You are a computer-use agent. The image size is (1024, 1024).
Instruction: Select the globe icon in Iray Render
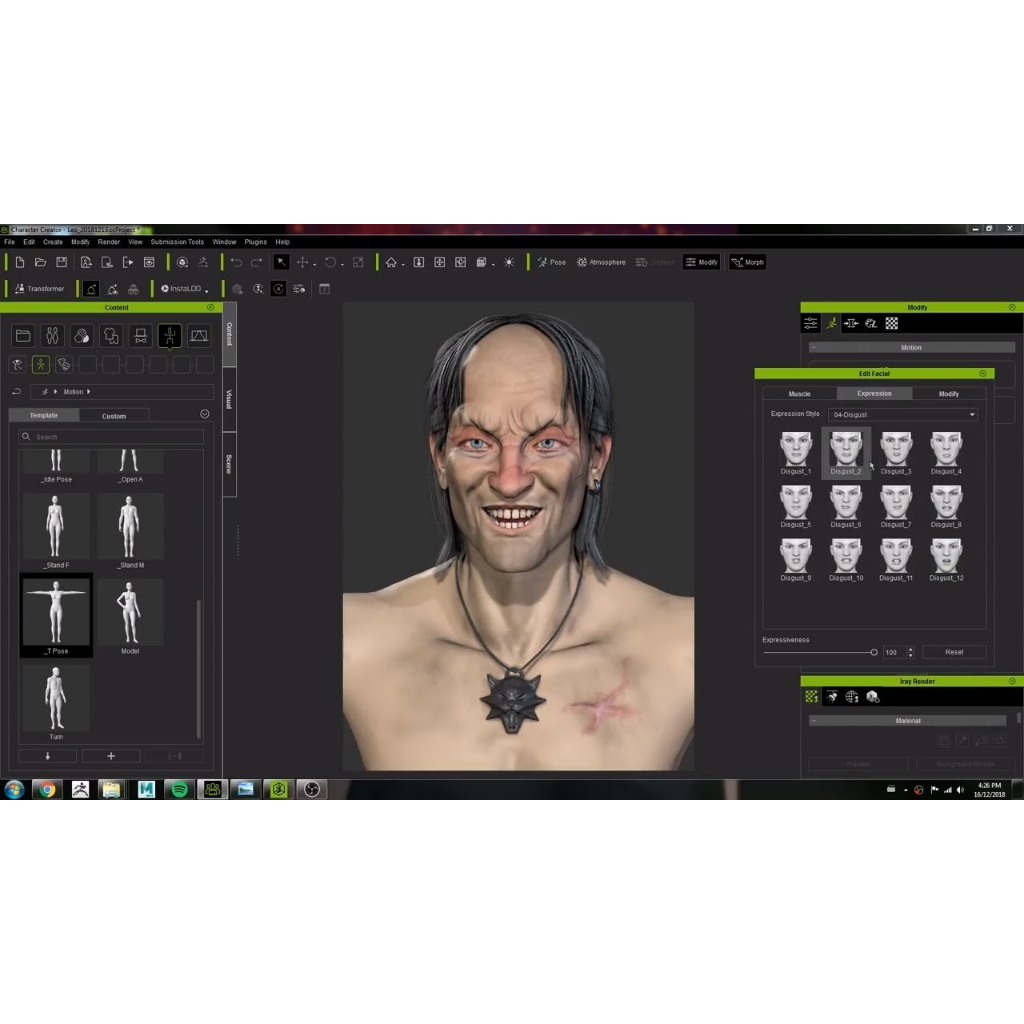tap(852, 697)
